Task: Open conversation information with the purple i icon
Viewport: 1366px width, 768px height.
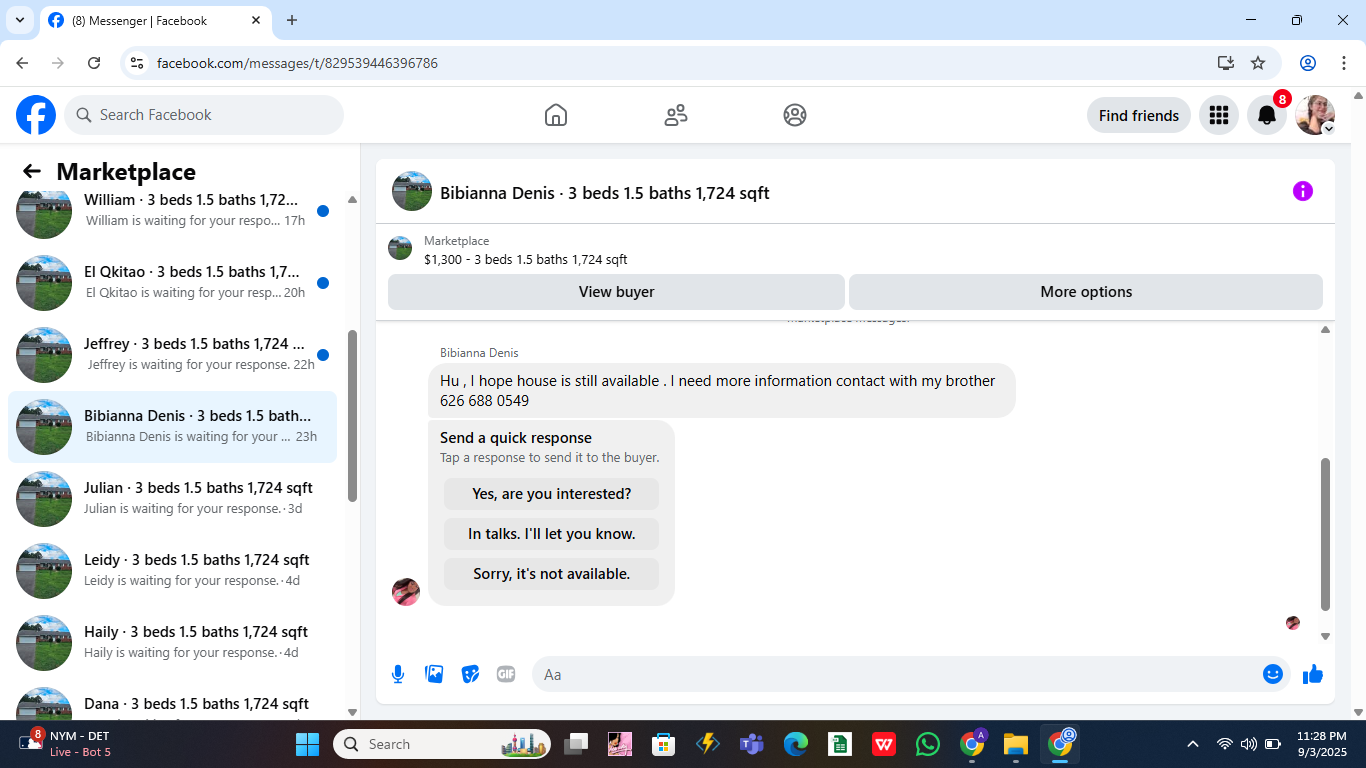Action: tap(1303, 191)
